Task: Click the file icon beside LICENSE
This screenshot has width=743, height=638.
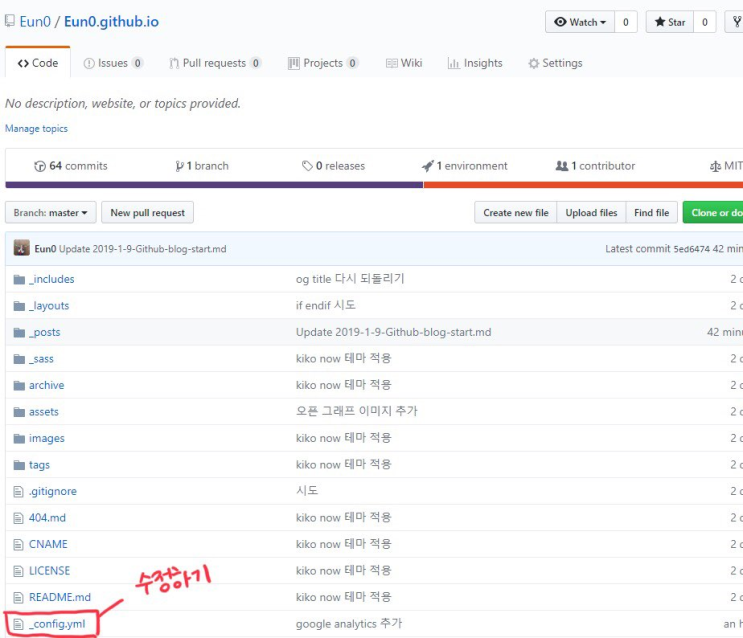Action: click(x=18, y=571)
